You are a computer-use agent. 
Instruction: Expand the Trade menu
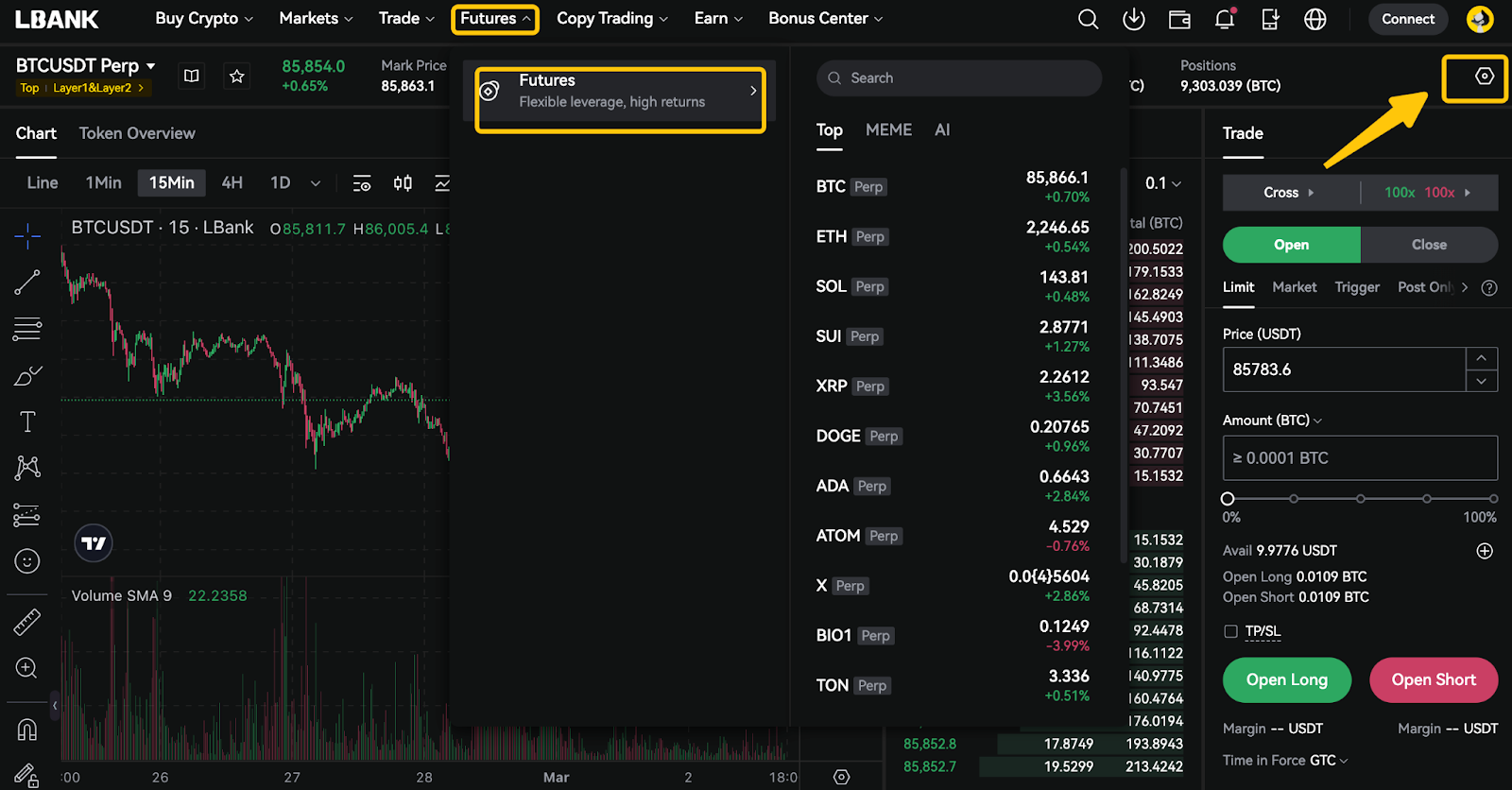pyautogui.click(x=406, y=19)
